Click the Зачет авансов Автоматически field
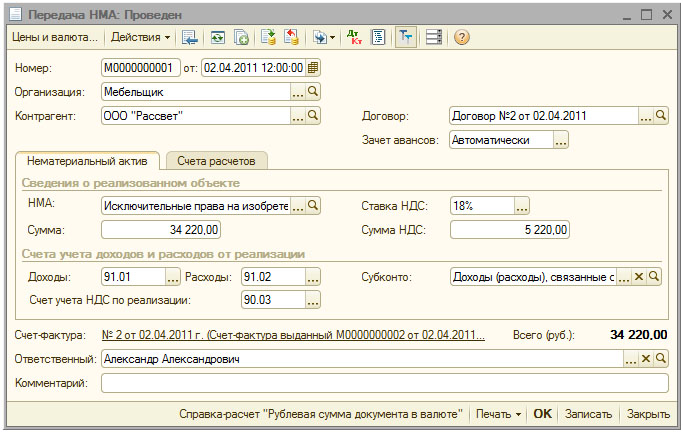This screenshot has width=683, height=434. point(501,140)
